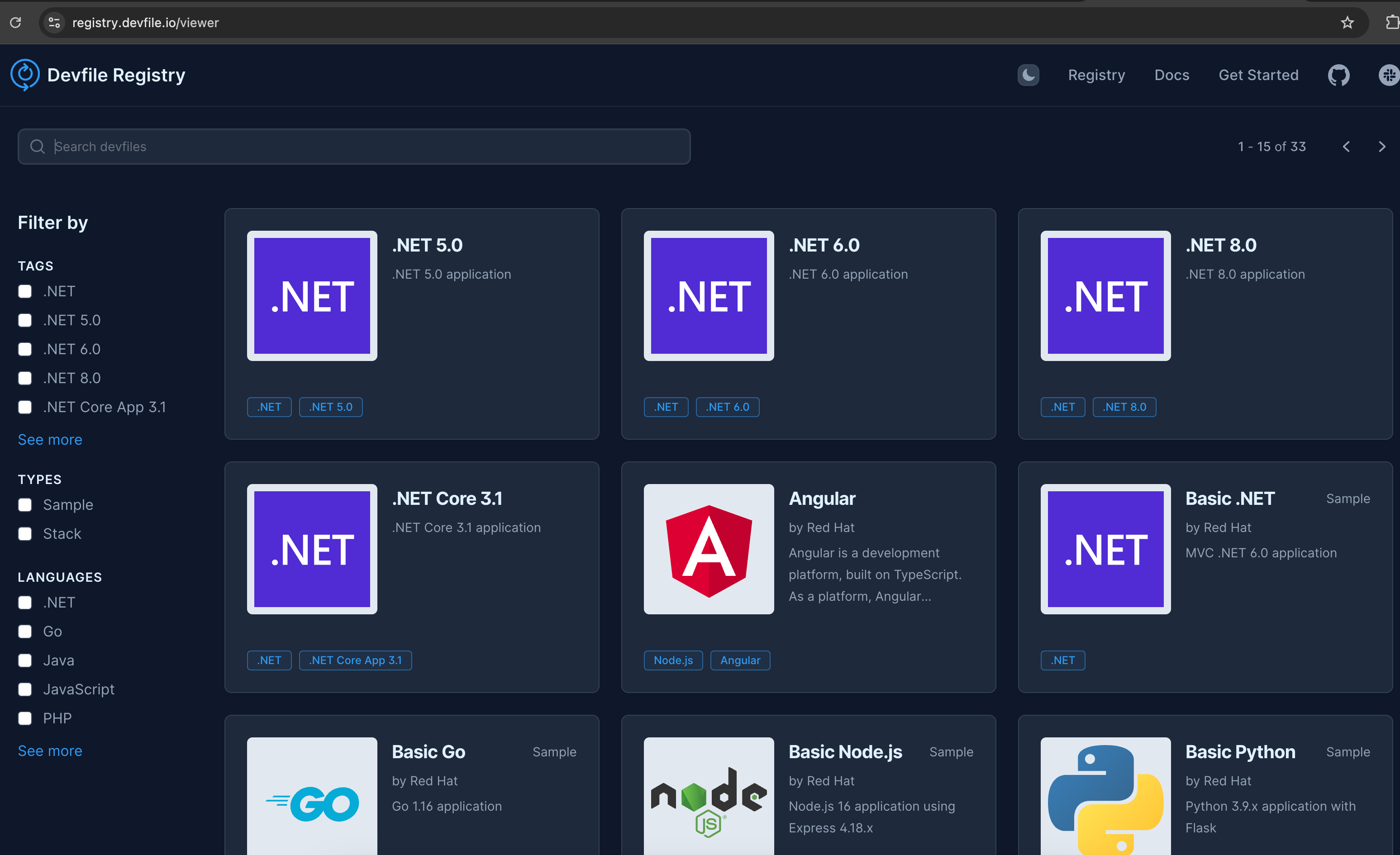Open the .NET 6.0 stack logo
The width and height of the screenshot is (1400, 855).
coord(709,295)
